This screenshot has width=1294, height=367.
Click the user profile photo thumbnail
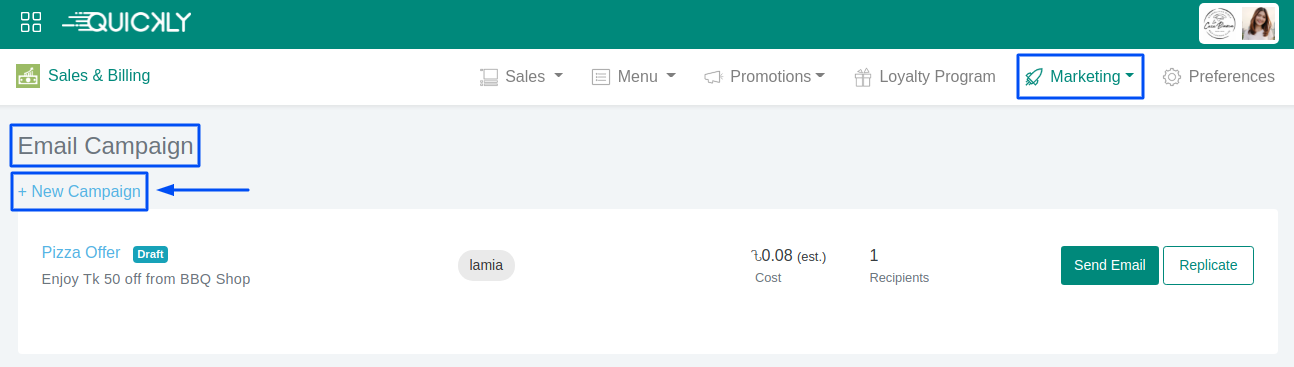[1259, 23]
